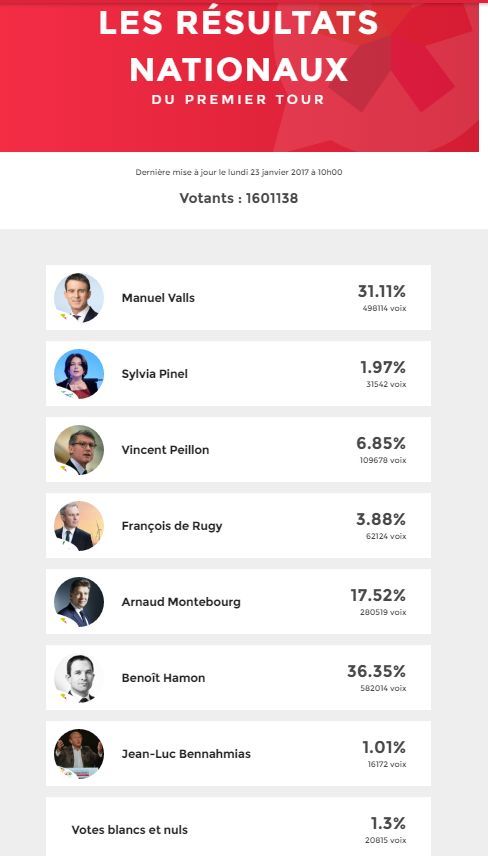
Task: Select the Jean-Luc Bennahmias name label
Action: [x=186, y=754]
